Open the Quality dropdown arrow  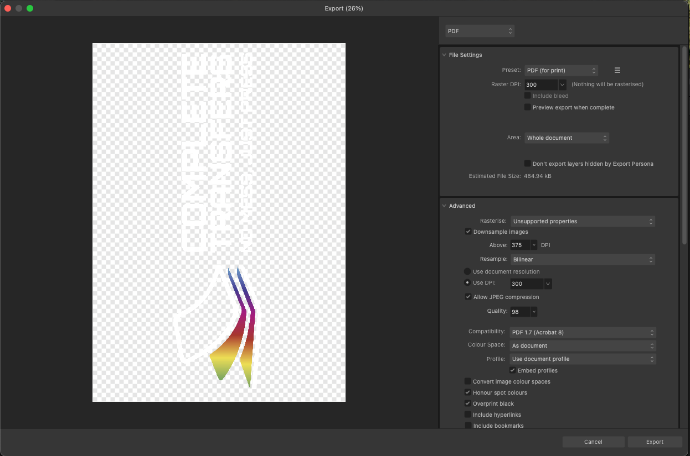point(534,312)
